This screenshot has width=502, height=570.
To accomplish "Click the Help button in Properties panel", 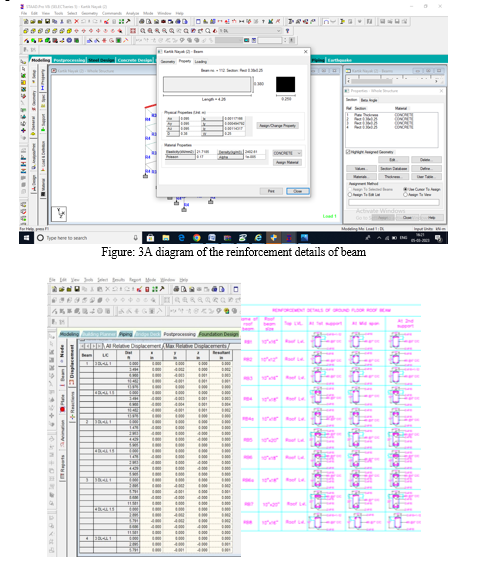I will point(431,217).
